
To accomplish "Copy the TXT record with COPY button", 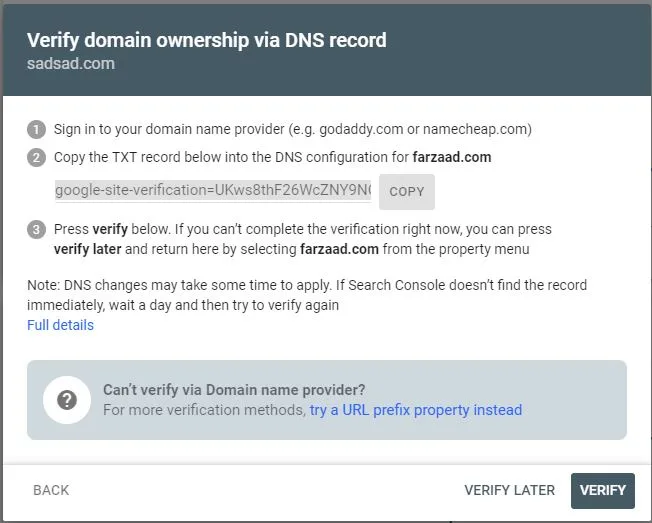I will coord(407,192).
